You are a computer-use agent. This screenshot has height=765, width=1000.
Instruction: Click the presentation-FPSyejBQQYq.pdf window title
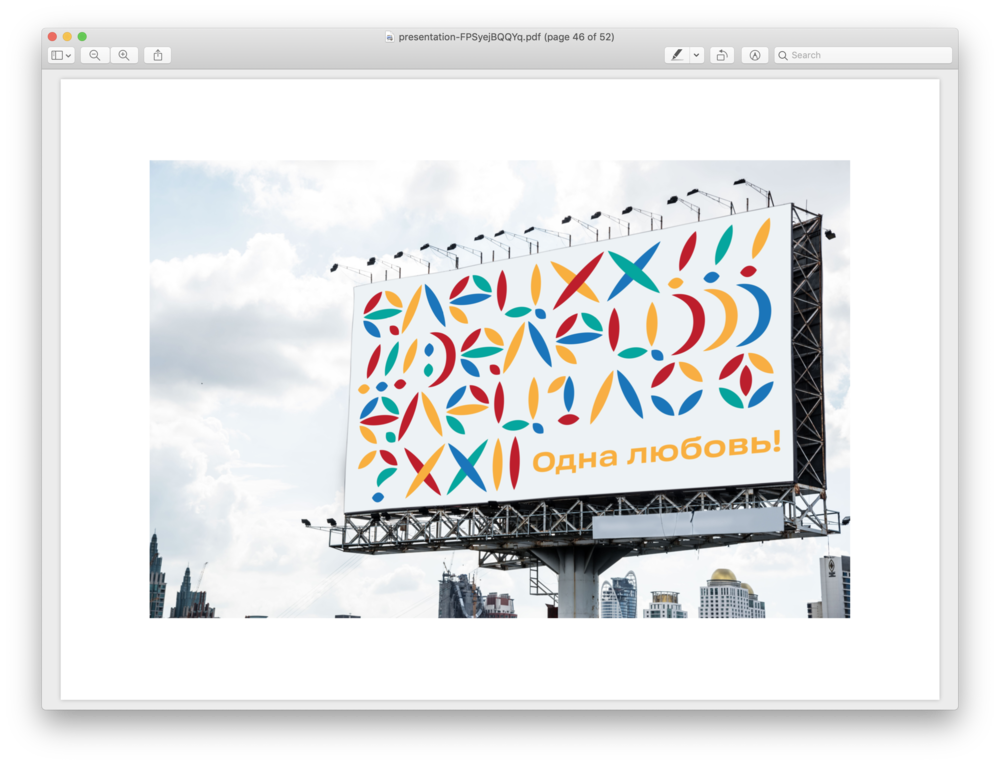coord(506,37)
